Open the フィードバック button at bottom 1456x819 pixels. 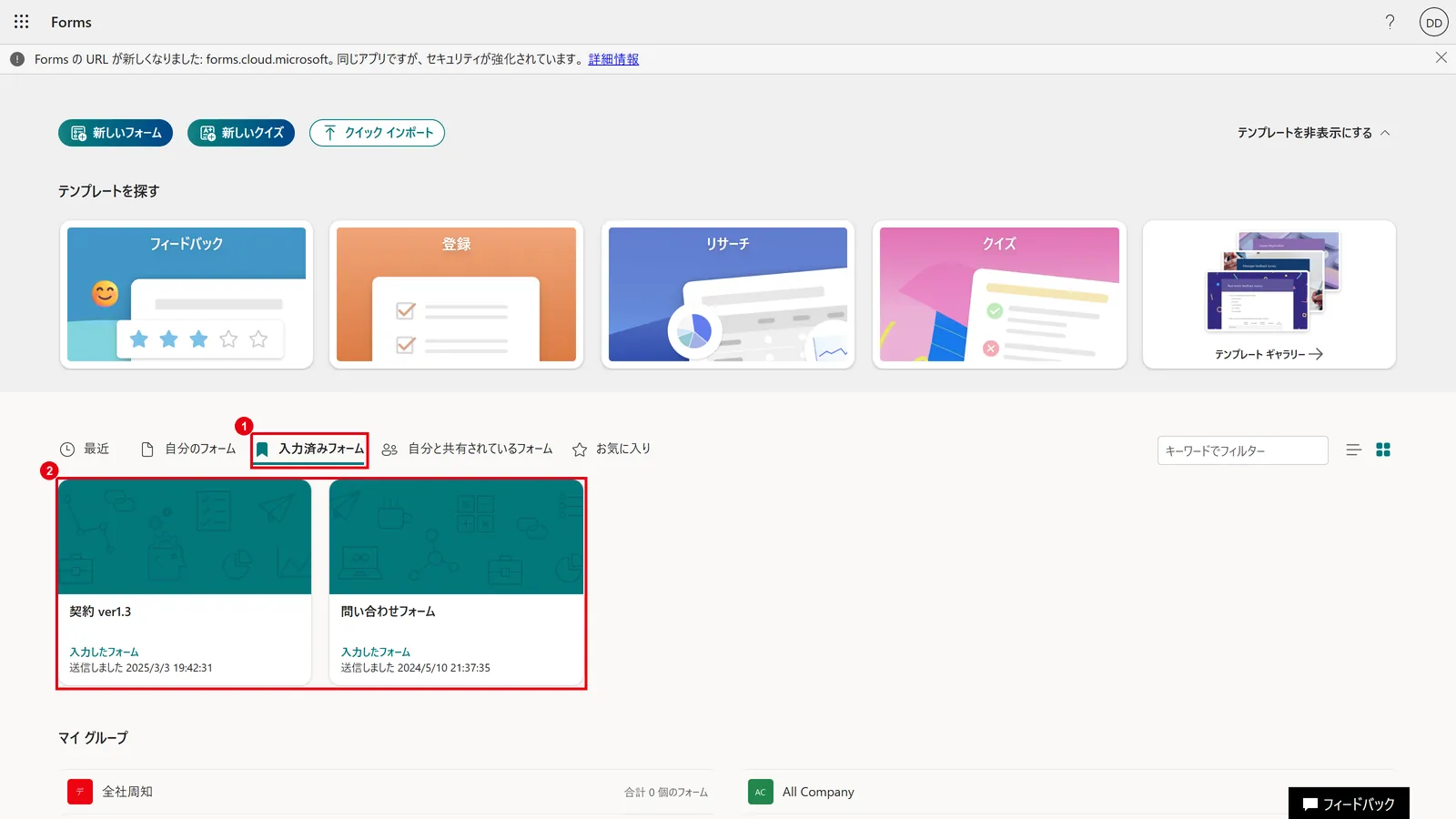point(1349,804)
